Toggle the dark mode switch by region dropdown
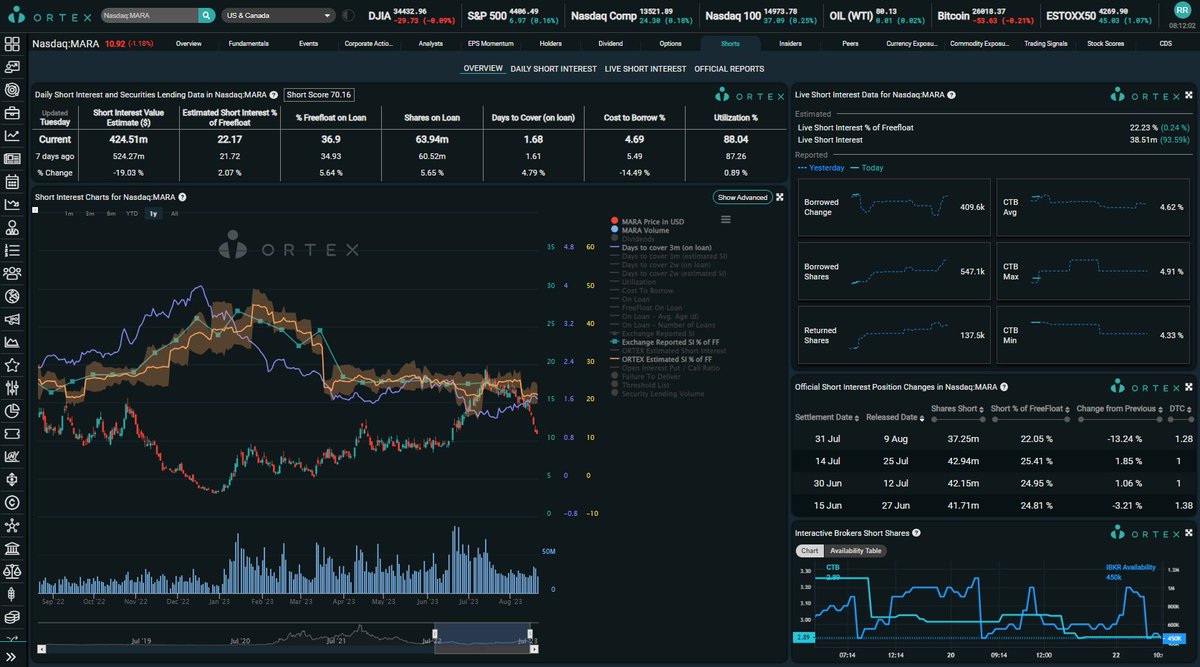Image resolution: width=1200 pixels, height=667 pixels. click(x=347, y=16)
